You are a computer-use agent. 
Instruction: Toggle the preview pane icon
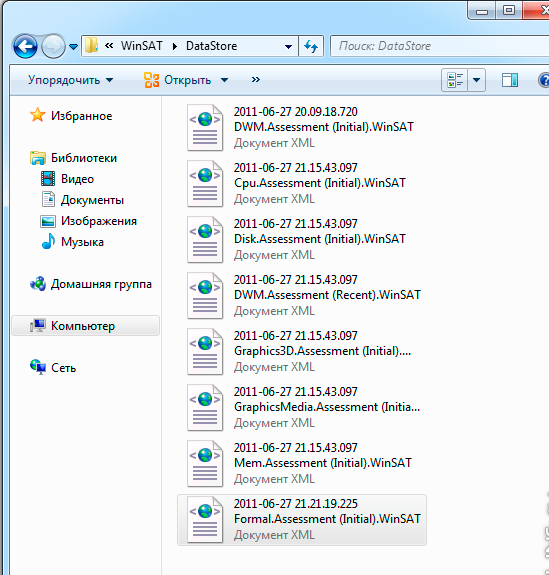[x=509, y=80]
